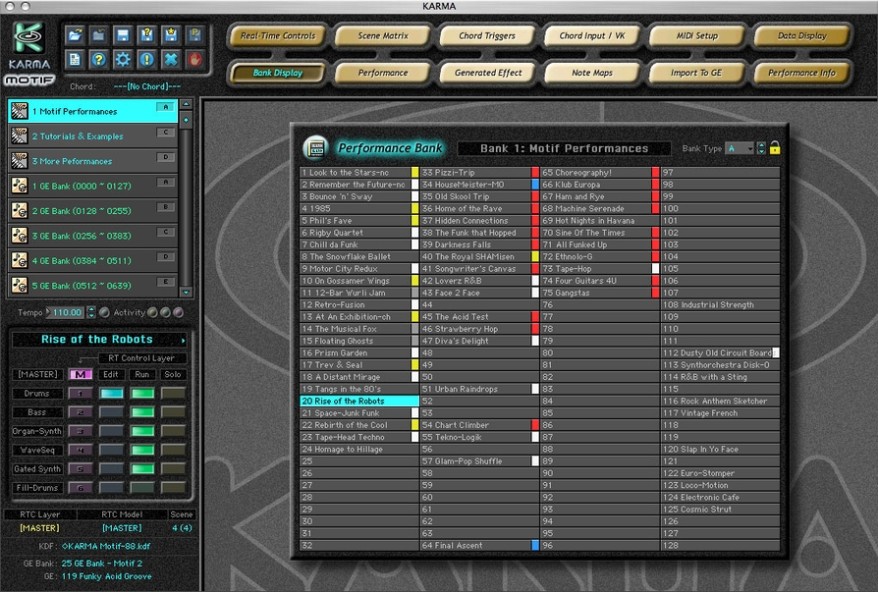Toggle the Run button for the WaveSeq module
Screen dimensions: 878x592
(142, 450)
